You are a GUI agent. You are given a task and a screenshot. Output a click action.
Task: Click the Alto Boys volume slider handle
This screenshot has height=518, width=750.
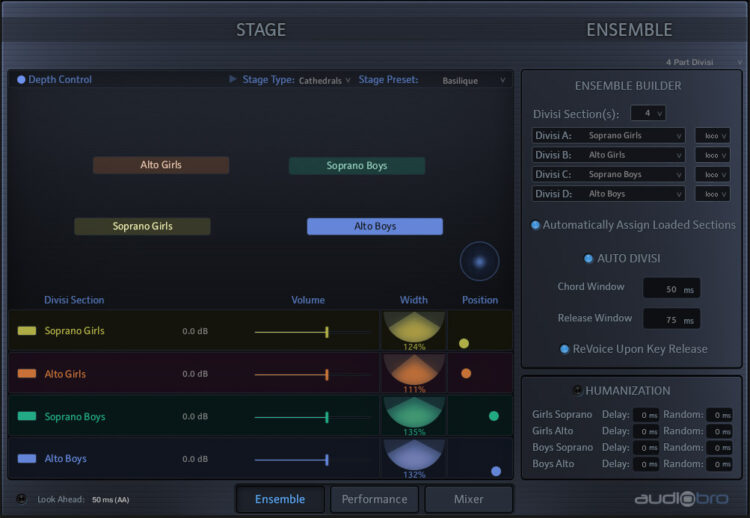pyautogui.click(x=327, y=460)
